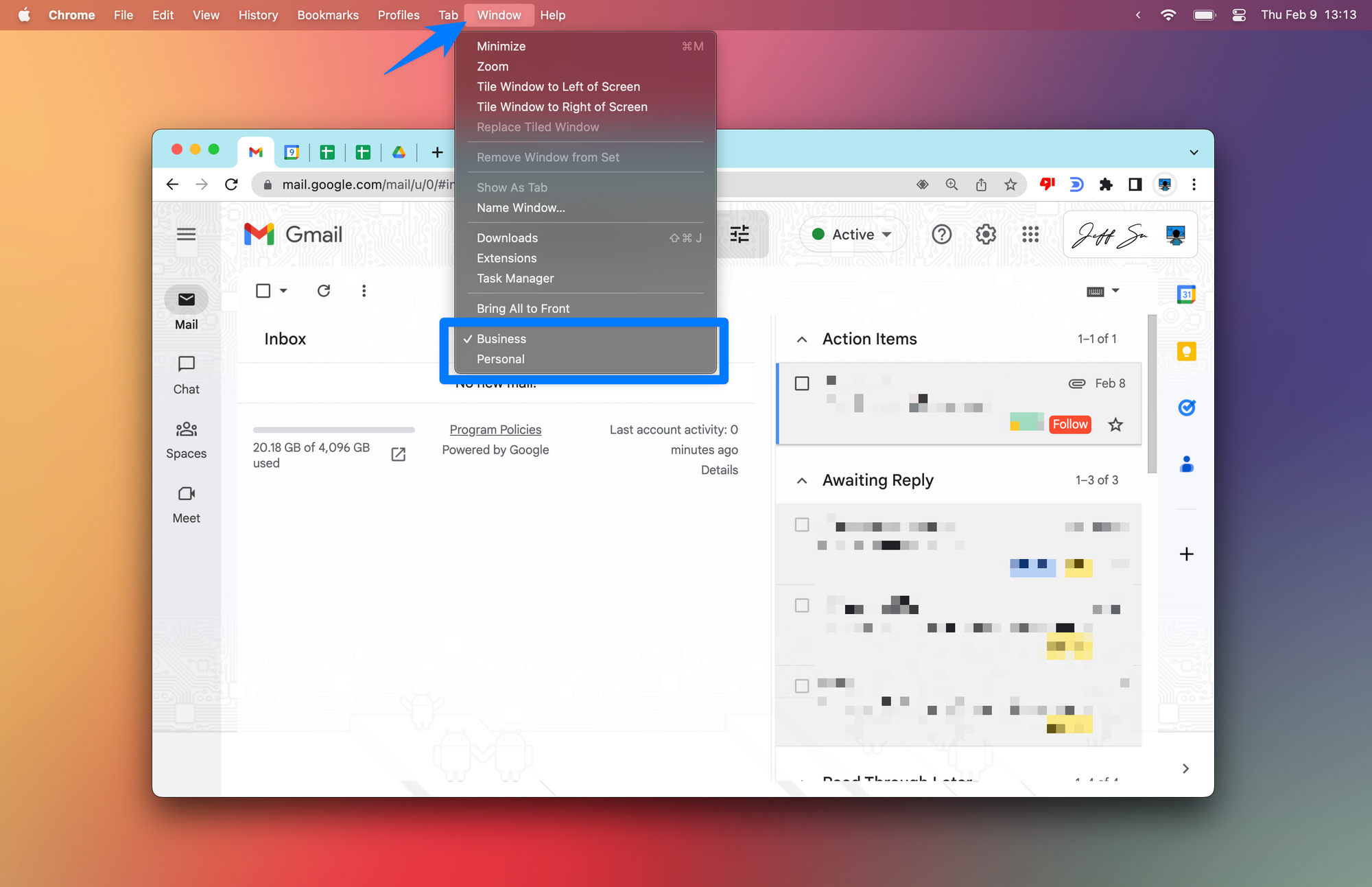
Task: Open the Google account profile picture
Action: (x=1176, y=235)
